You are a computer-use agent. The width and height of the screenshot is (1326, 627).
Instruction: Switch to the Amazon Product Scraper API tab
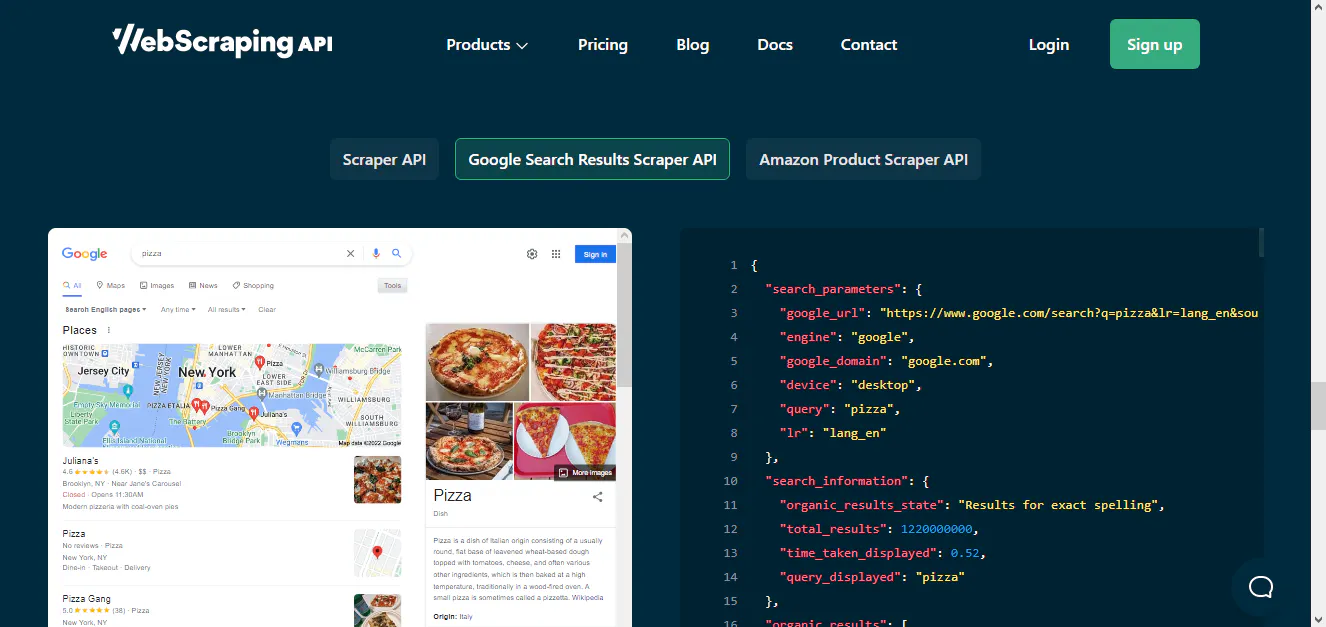[x=863, y=159]
